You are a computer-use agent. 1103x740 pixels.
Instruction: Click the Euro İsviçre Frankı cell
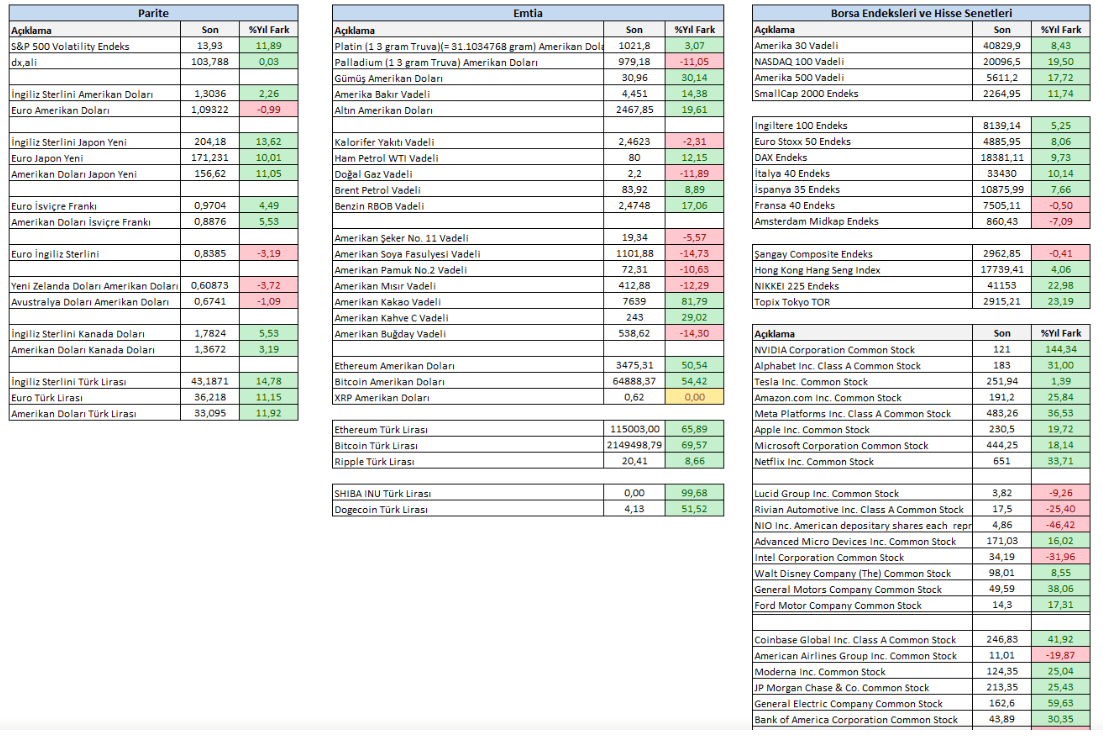tap(95, 205)
